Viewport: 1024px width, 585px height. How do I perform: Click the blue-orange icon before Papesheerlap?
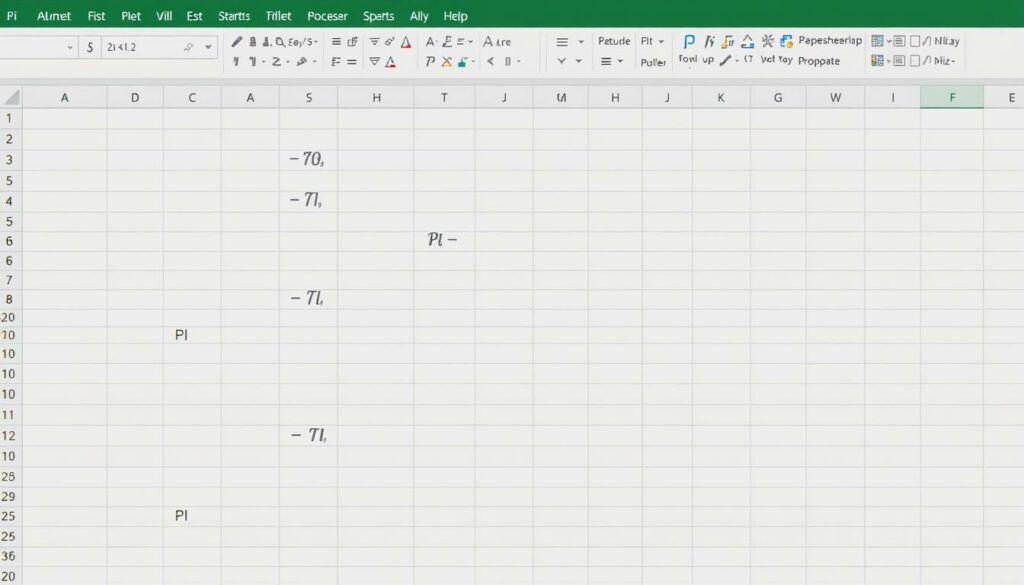click(x=786, y=41)
